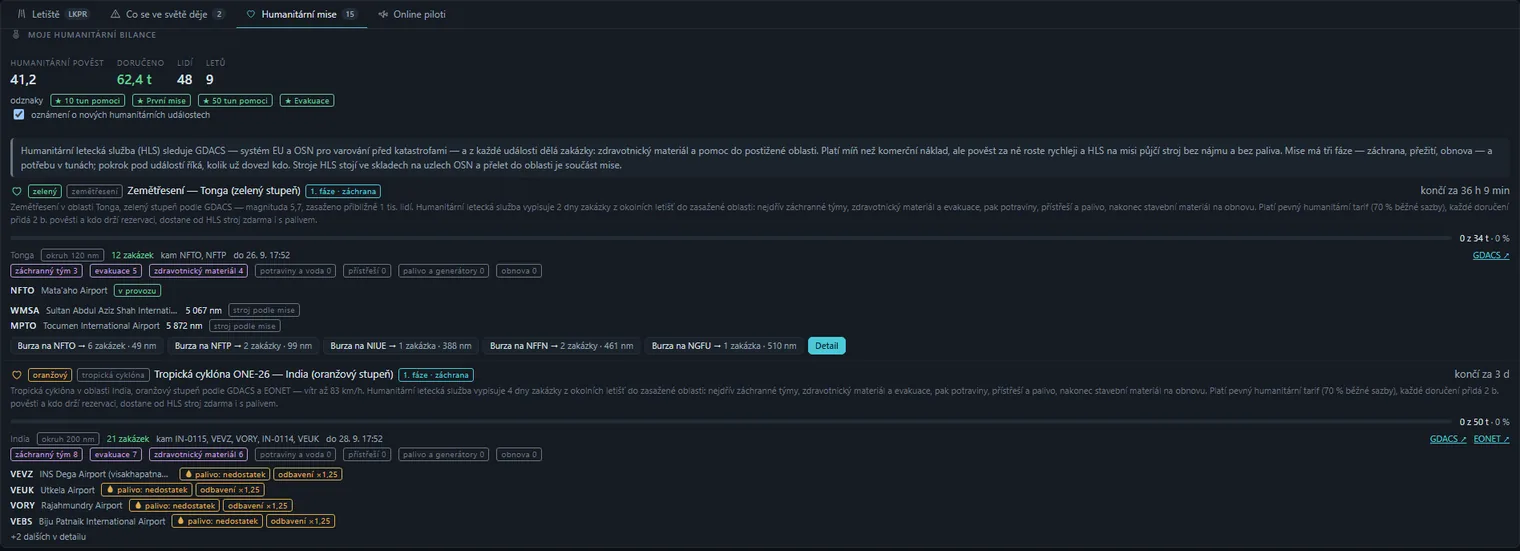Open Burza na NIUE 1 zakázka

point(401,346)
